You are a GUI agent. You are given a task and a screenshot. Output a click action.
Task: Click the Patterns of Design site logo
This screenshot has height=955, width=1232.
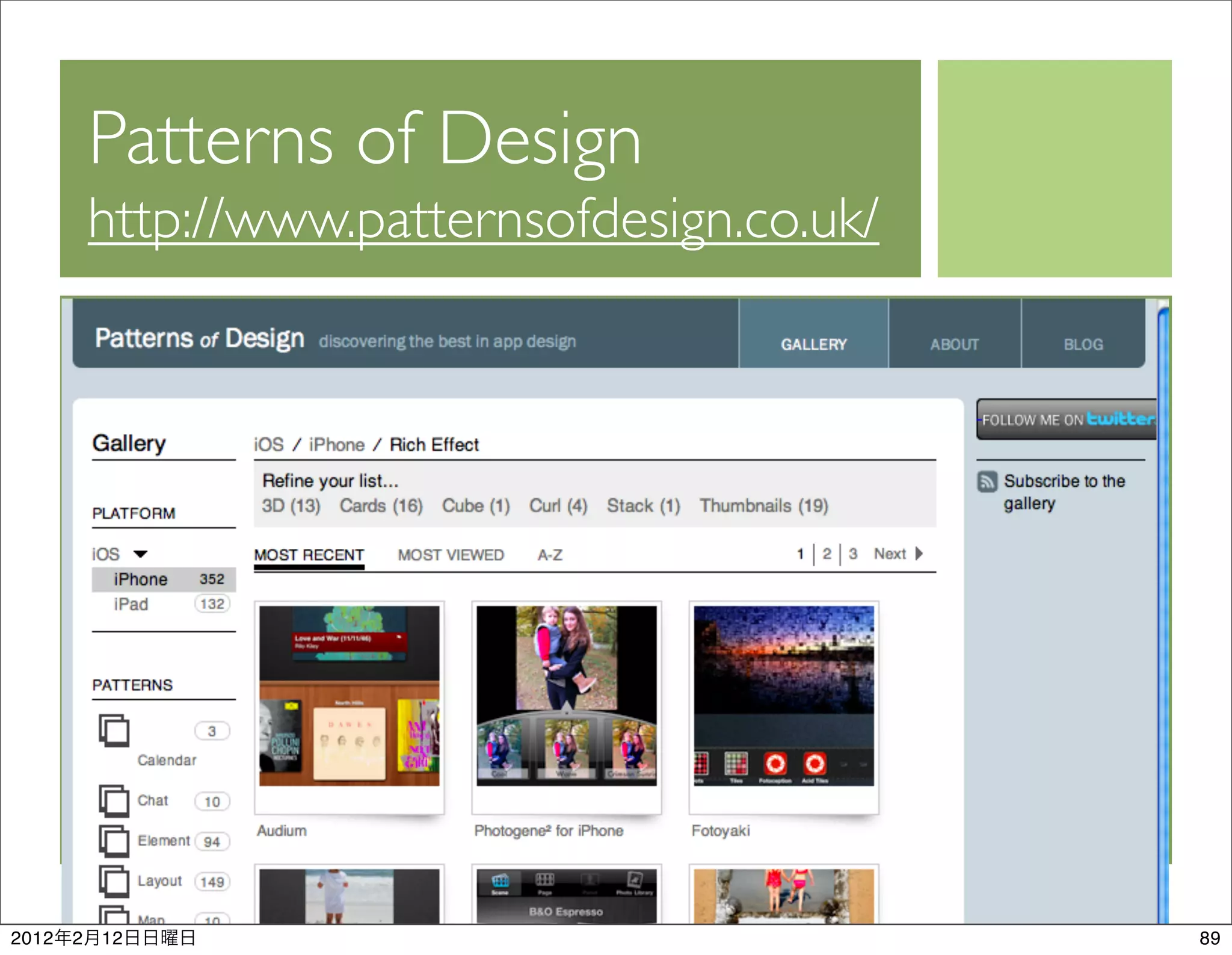200,339
